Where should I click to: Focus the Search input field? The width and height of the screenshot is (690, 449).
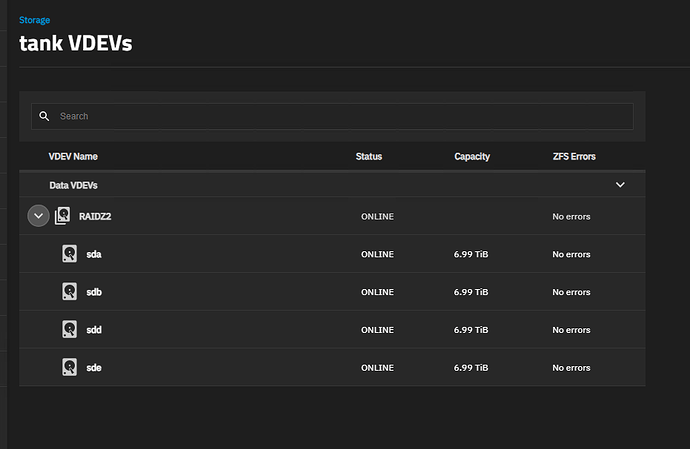[340, 116]
